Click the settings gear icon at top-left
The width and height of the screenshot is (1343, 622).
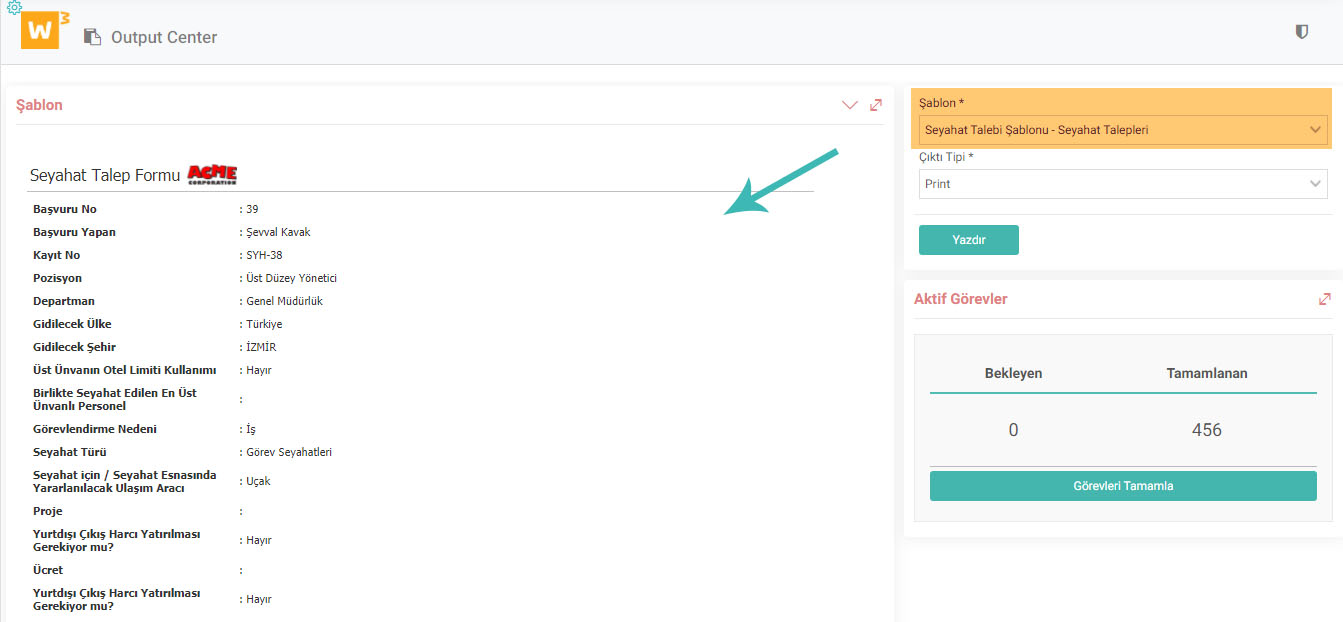[x=14, y=7]
